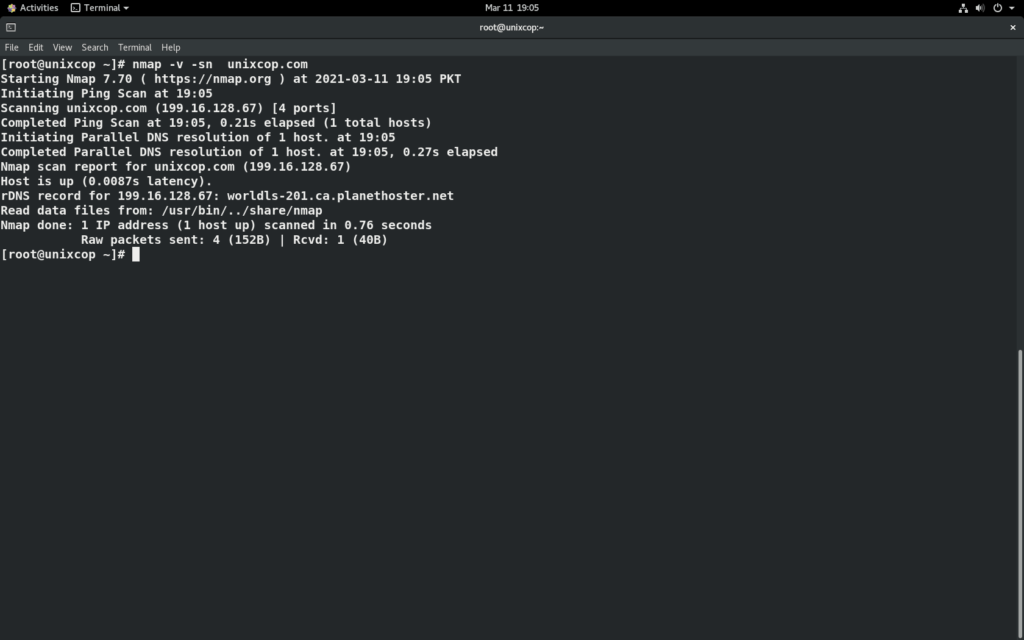Image resolution: width=1024 pixels, height=640 pixels.
Task: Open the Terminal app menu in top bar
Action: tap(100, 8)
